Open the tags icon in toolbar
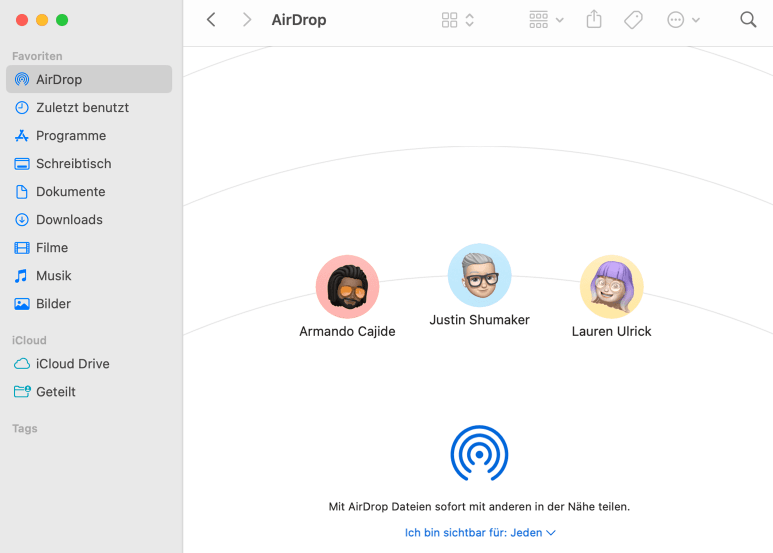This screenshot has height=553, width=773. (633, 20)
